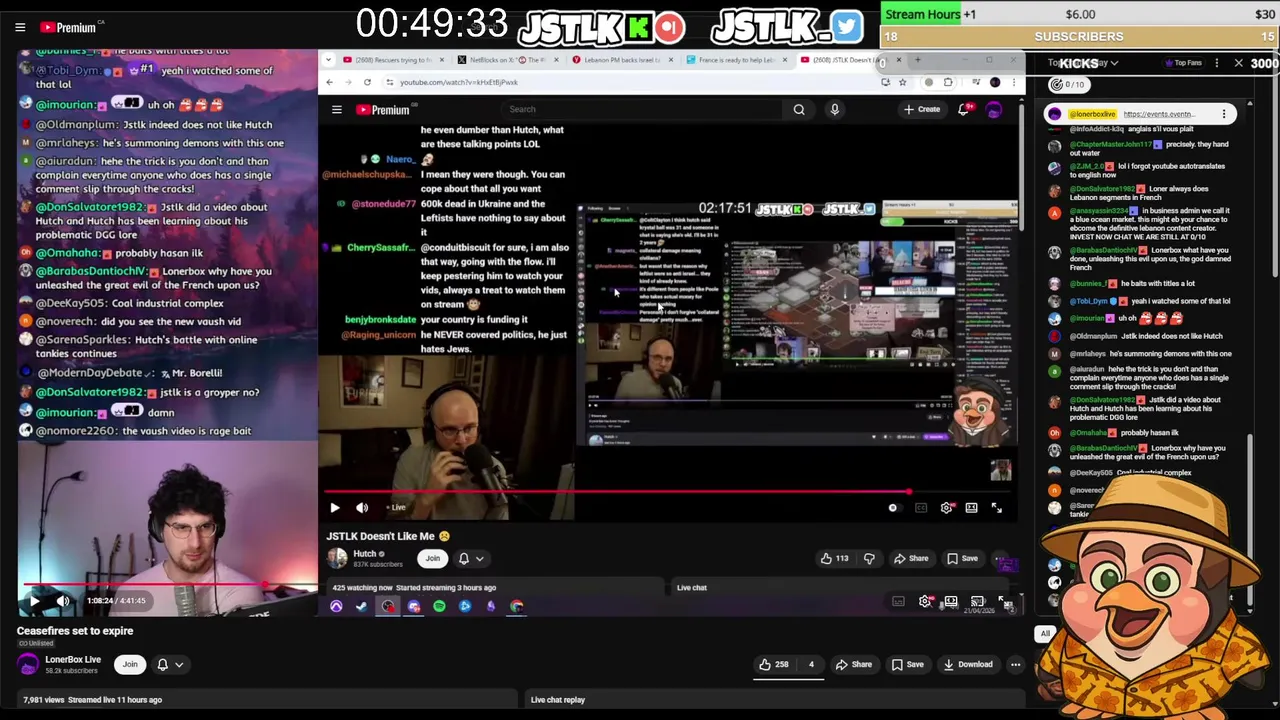
Task: Close the live chat replay panel
Action: click(1238, 63)
